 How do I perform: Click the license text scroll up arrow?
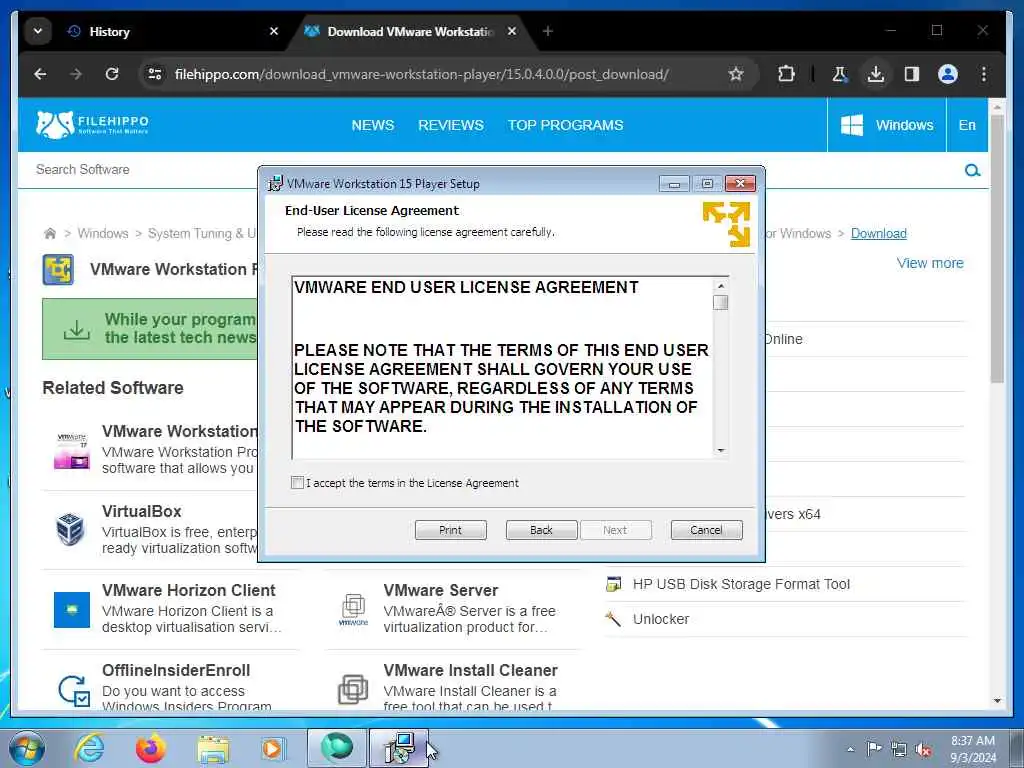tap(721, 286)
